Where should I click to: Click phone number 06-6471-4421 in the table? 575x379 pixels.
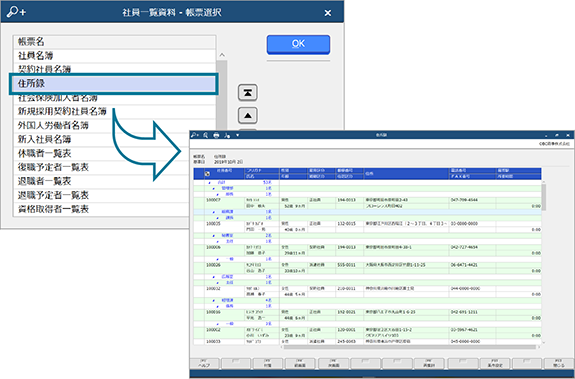pos(464,265)
